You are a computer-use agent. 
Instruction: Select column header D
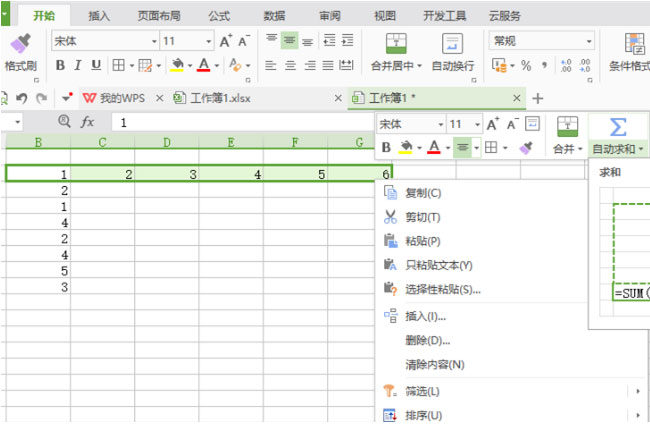pyautogui.click(x=167, y=143)
